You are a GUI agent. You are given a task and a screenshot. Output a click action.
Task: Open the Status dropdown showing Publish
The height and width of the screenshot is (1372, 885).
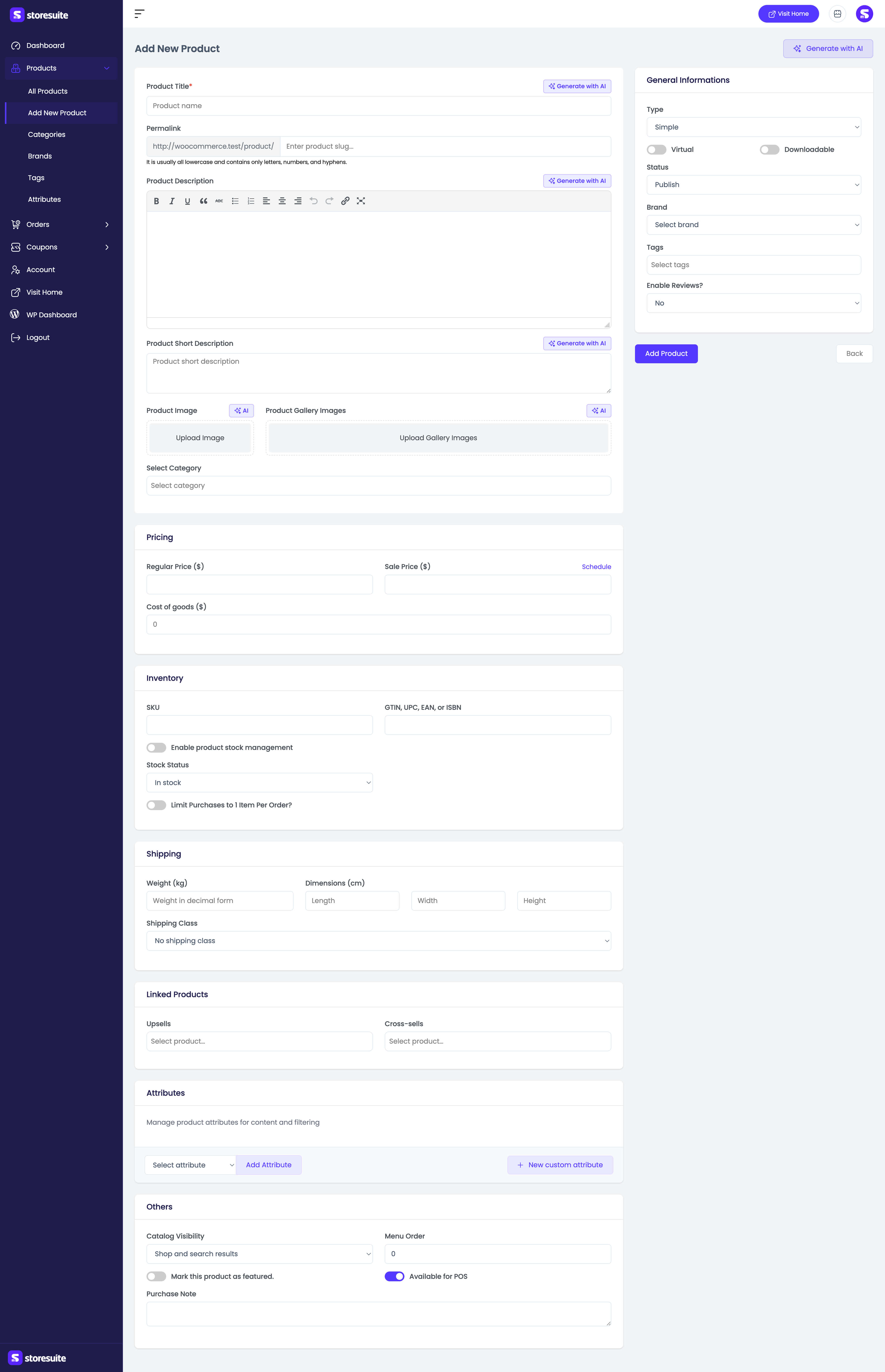(753, 185)
